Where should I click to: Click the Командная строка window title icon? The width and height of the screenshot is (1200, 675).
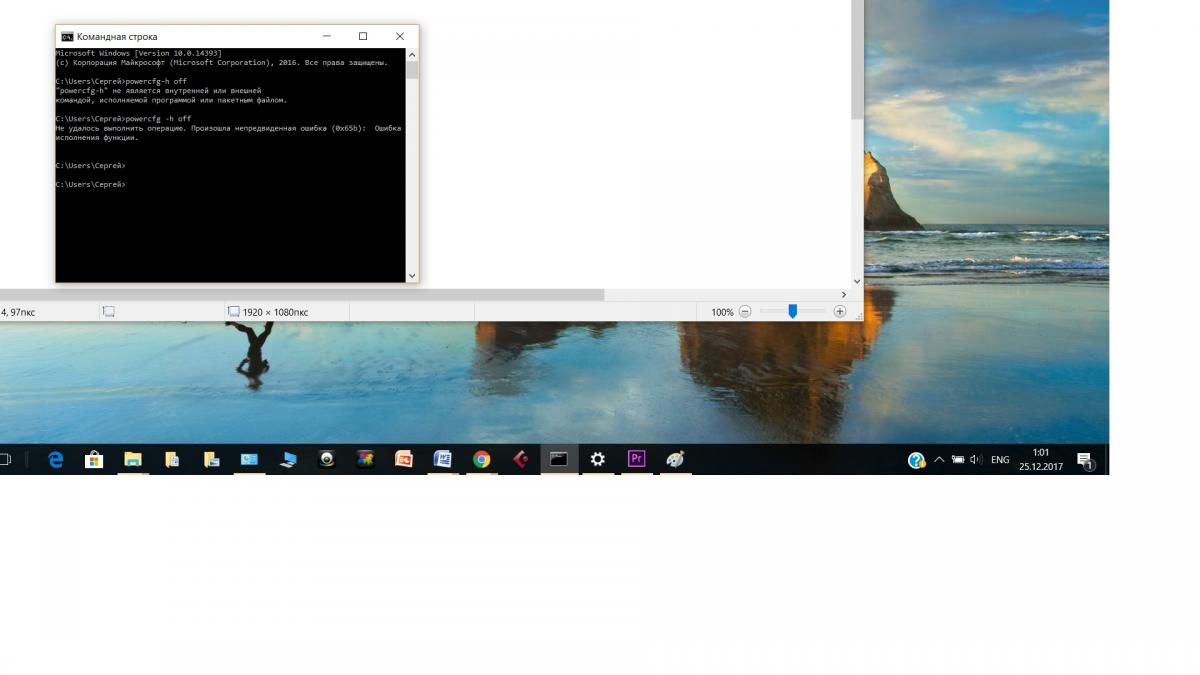pyautogui.click(x=67, y=37)
